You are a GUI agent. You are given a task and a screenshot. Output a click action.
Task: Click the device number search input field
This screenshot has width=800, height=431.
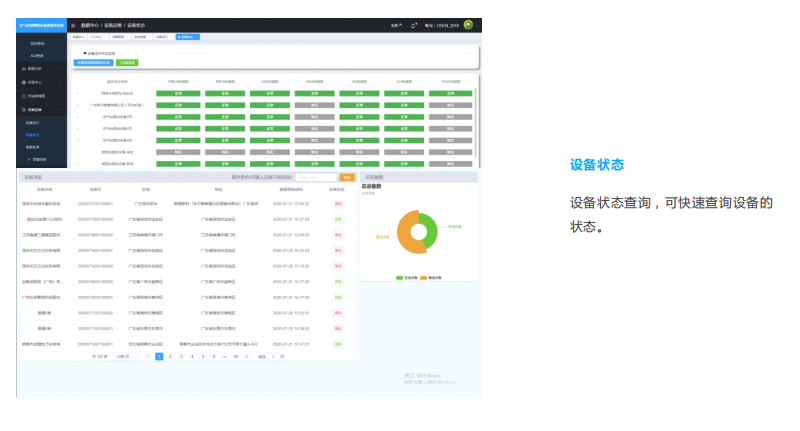(317, 177)
